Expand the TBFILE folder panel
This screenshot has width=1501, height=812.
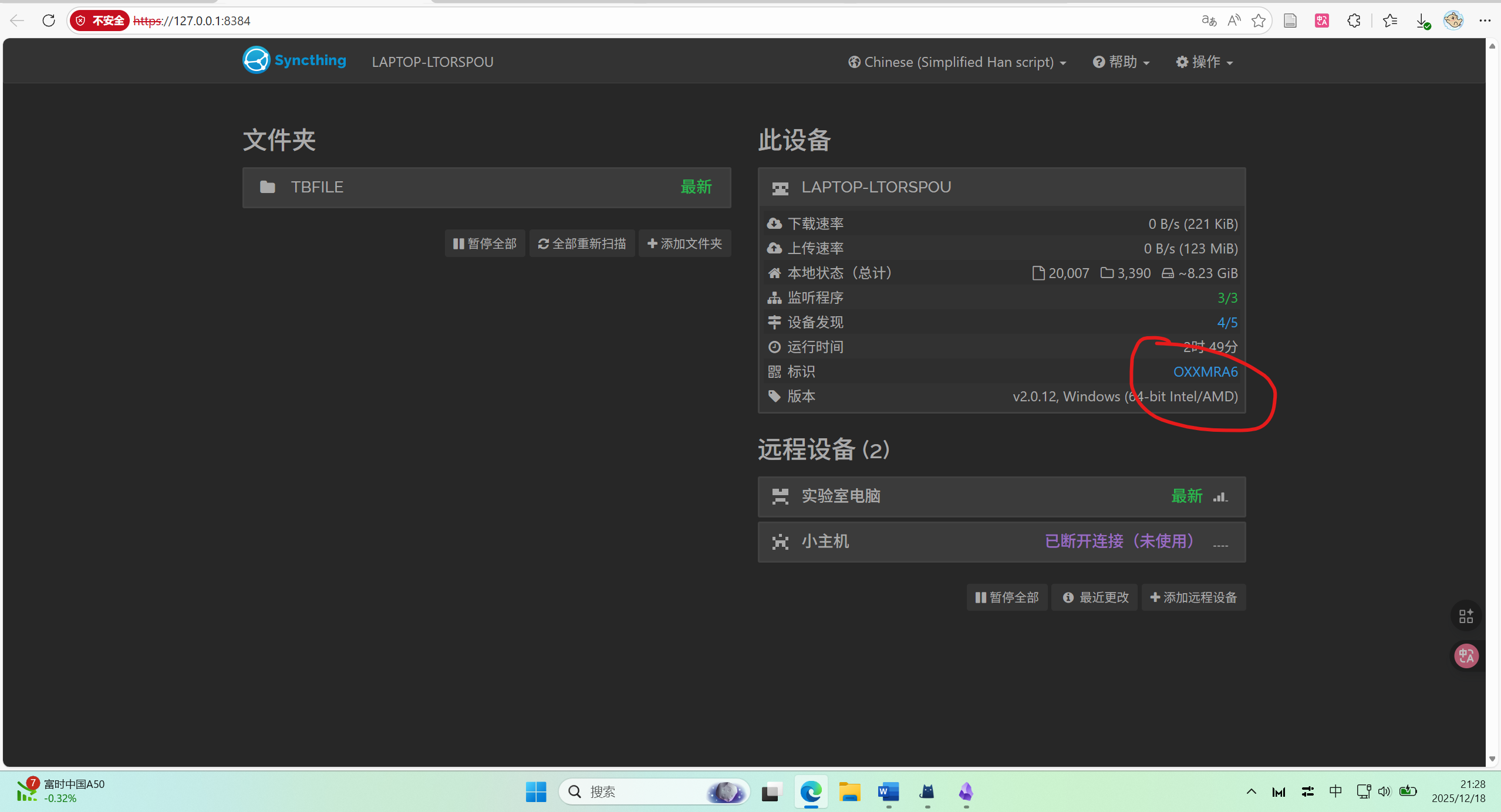pos(487,187)
